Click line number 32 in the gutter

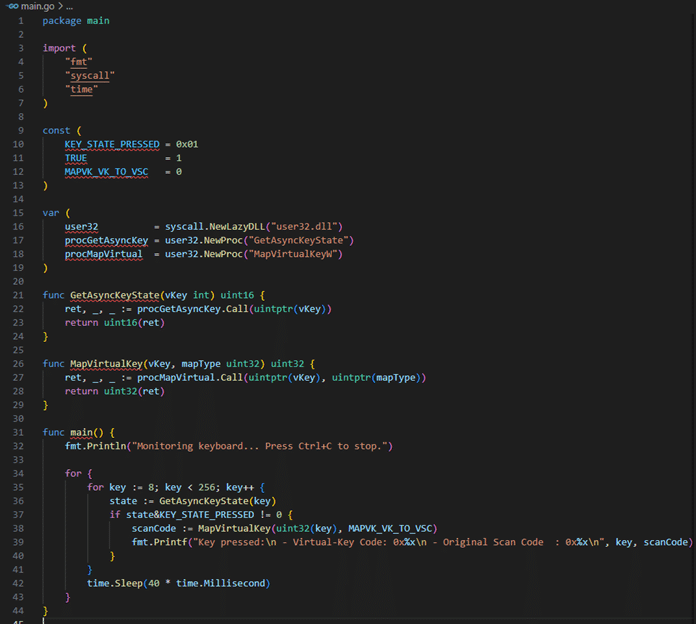[17, 445]
